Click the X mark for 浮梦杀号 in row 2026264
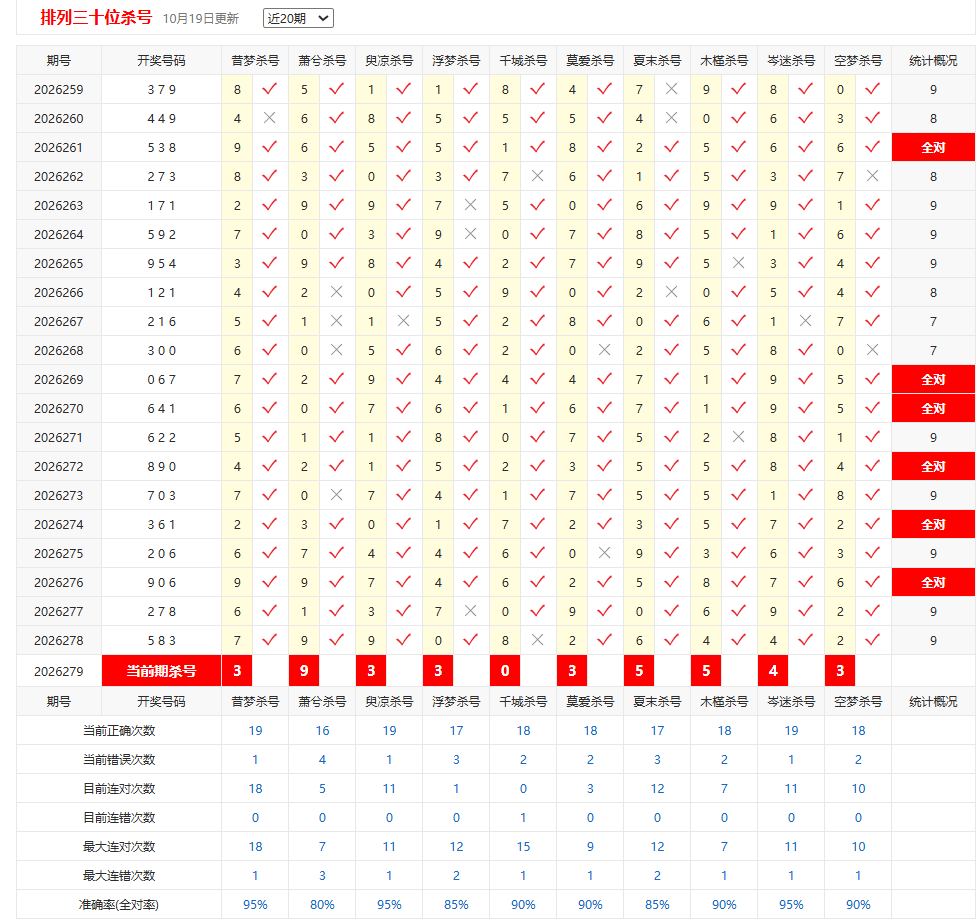 470,234
